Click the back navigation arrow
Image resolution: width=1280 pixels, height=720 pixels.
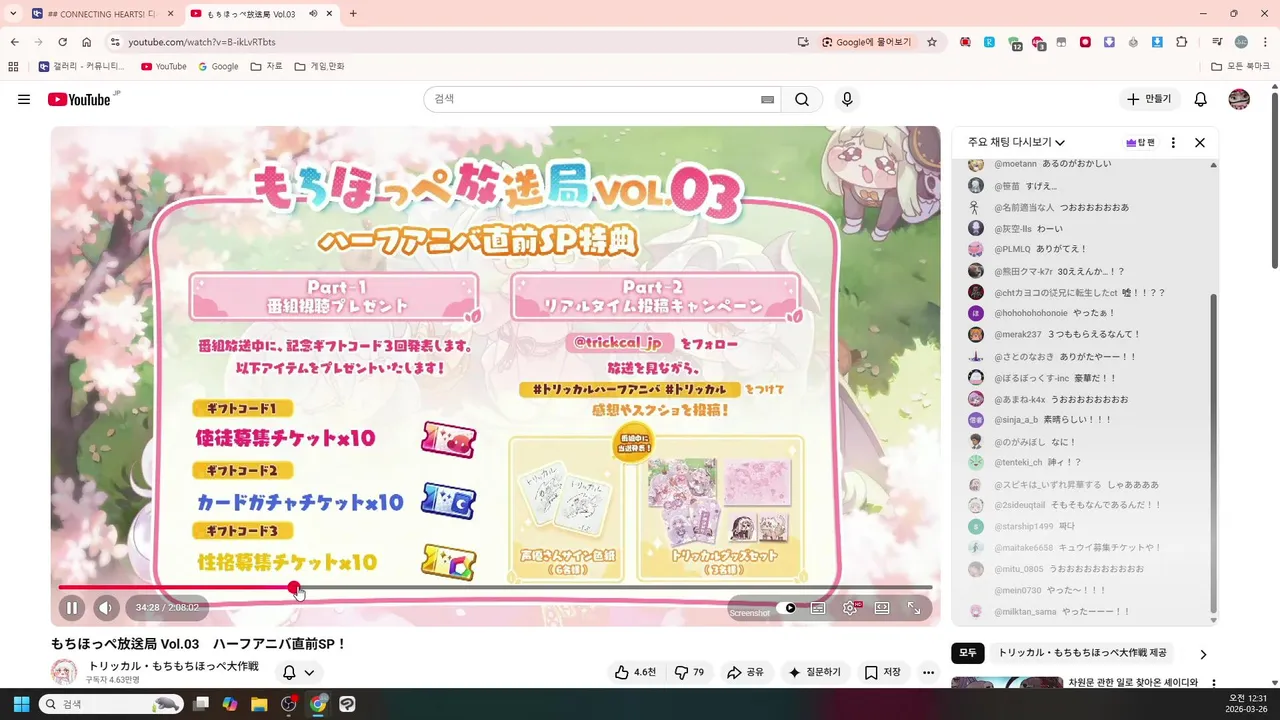pos(14,42)
